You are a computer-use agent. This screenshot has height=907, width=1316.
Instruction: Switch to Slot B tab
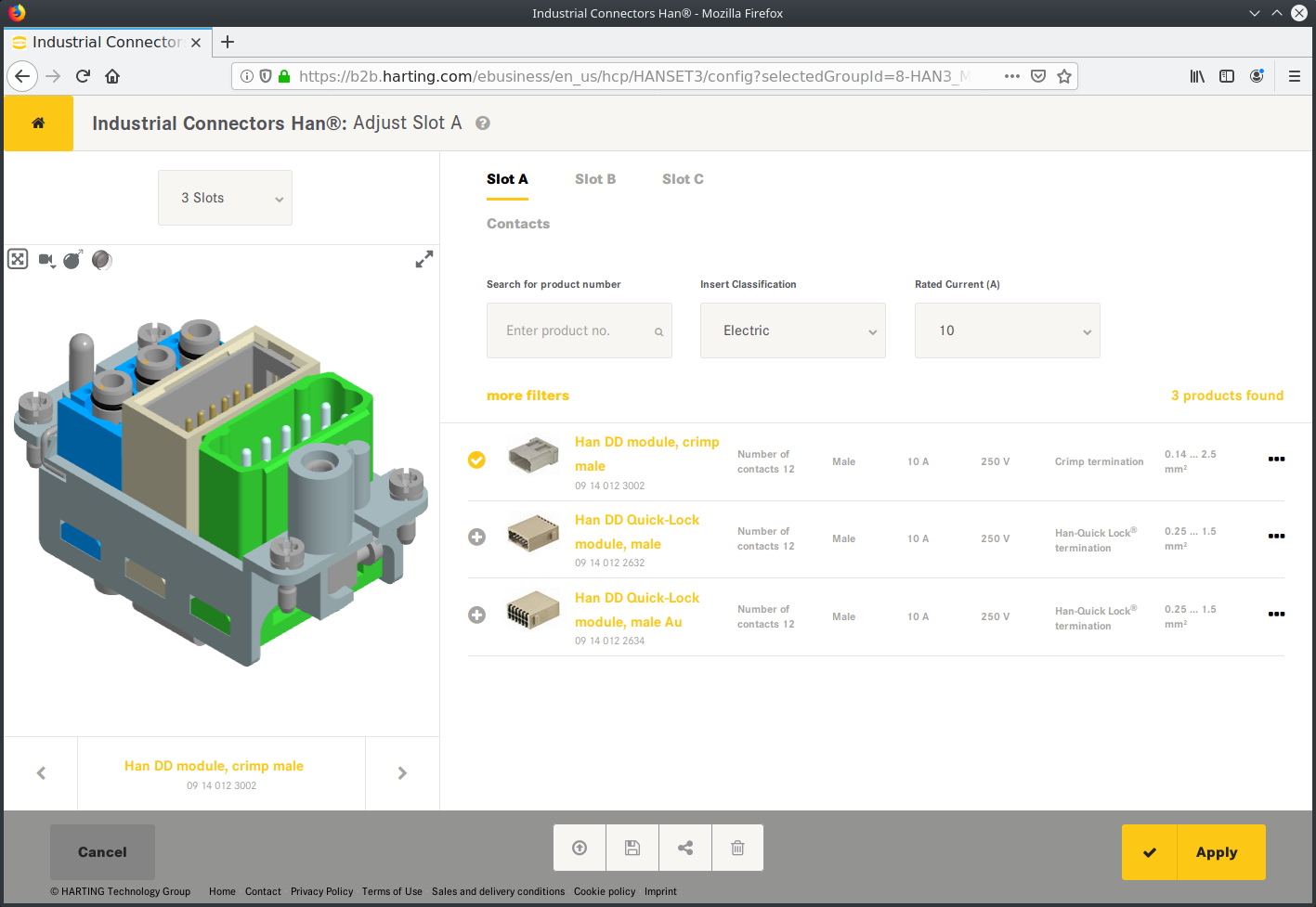point(595,179)
